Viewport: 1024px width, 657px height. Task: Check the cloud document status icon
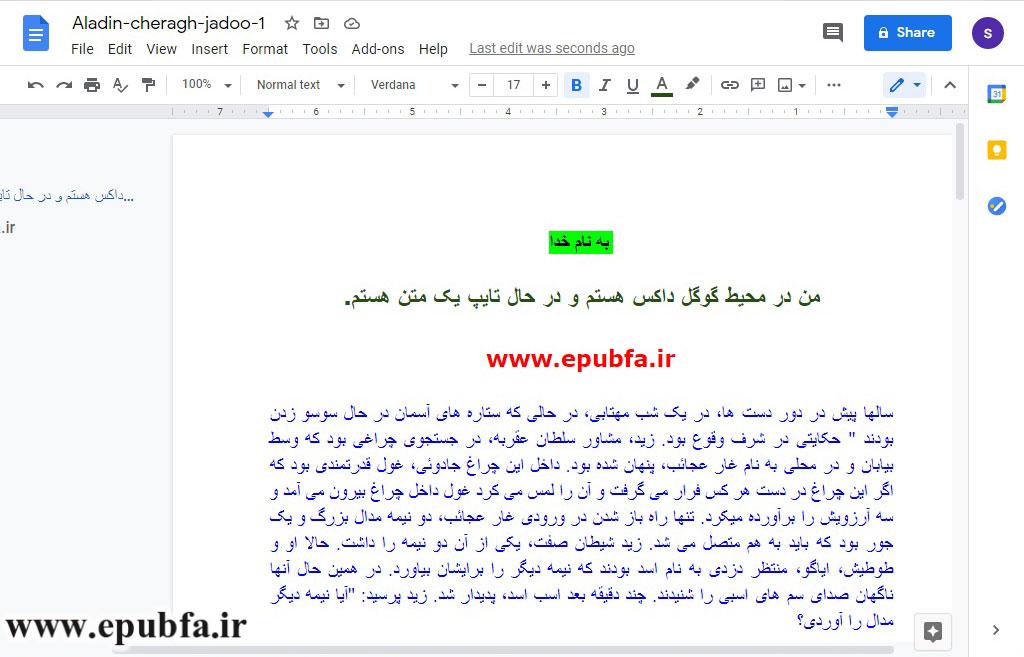[x=352, y=24]
